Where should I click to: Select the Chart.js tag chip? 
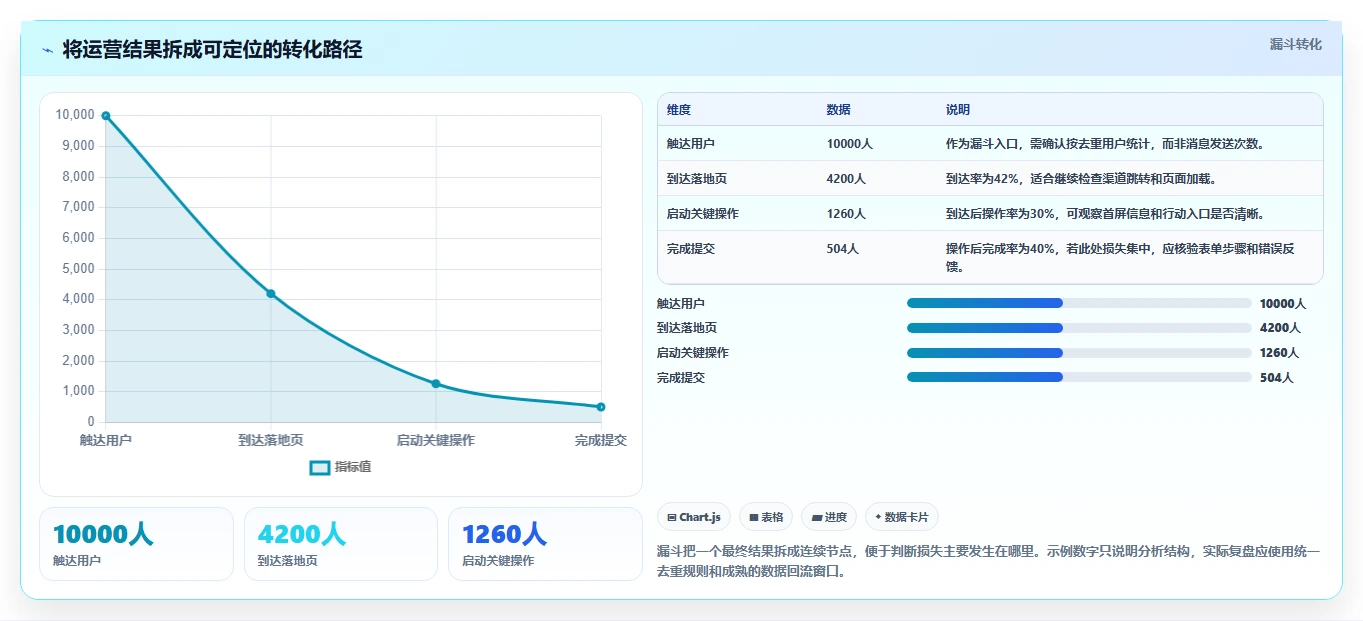[x=694, y=517]
